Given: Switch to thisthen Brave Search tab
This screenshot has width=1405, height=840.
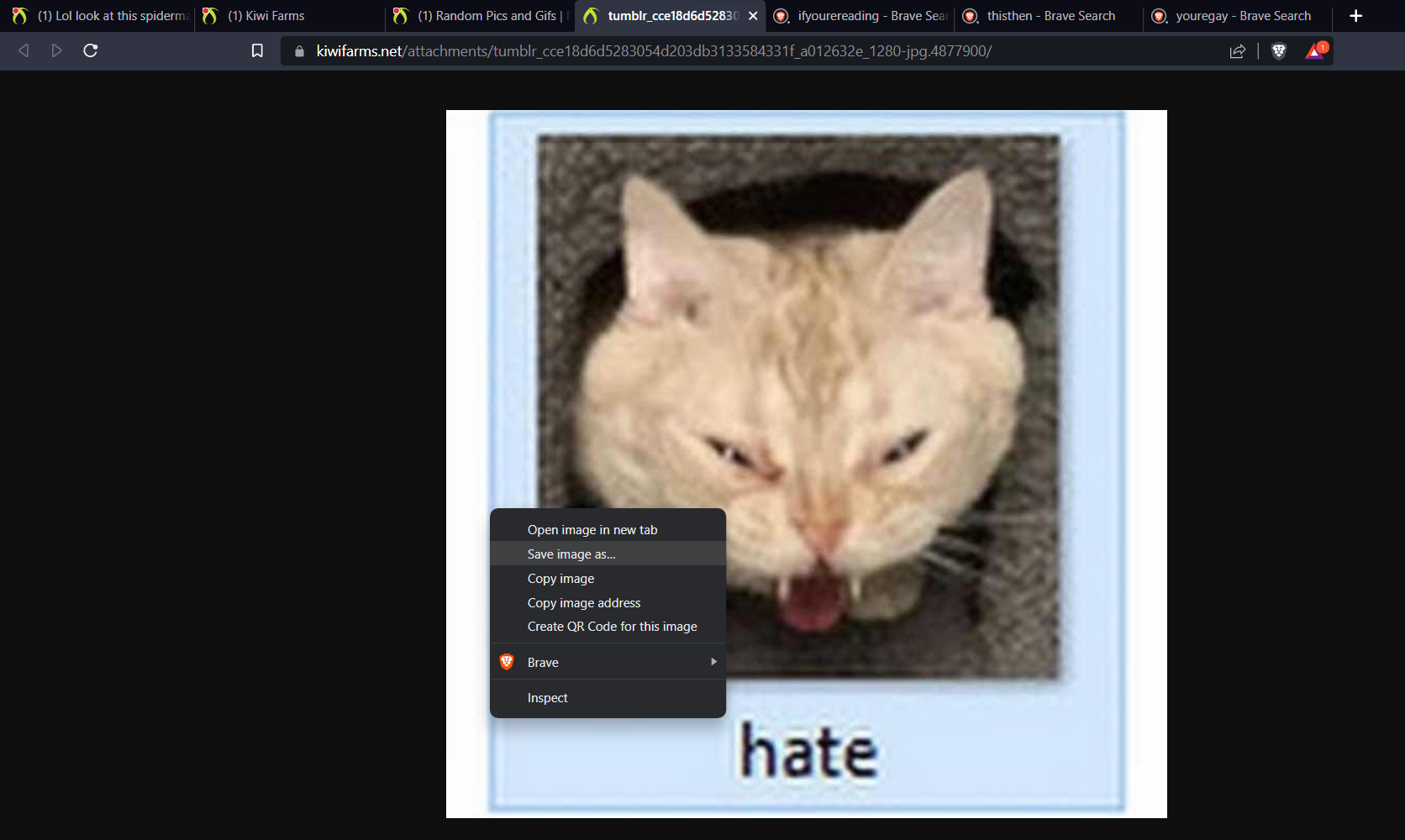Looking at the screenshot, I should (x=1049, y=16).
